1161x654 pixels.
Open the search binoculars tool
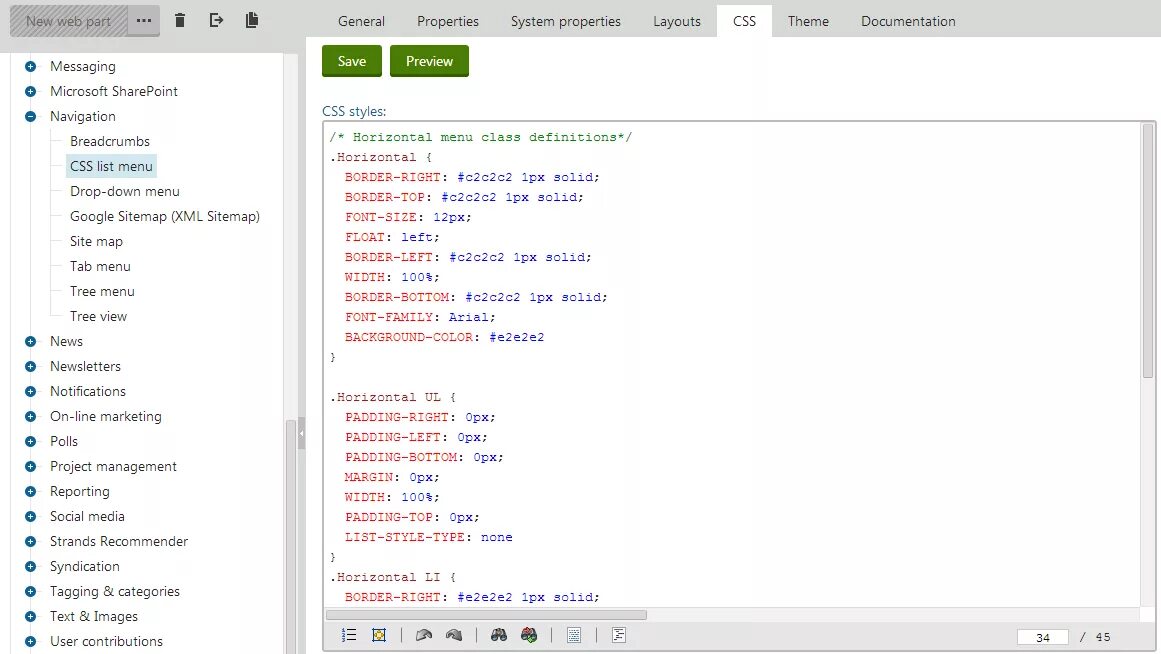pos(499,635)
